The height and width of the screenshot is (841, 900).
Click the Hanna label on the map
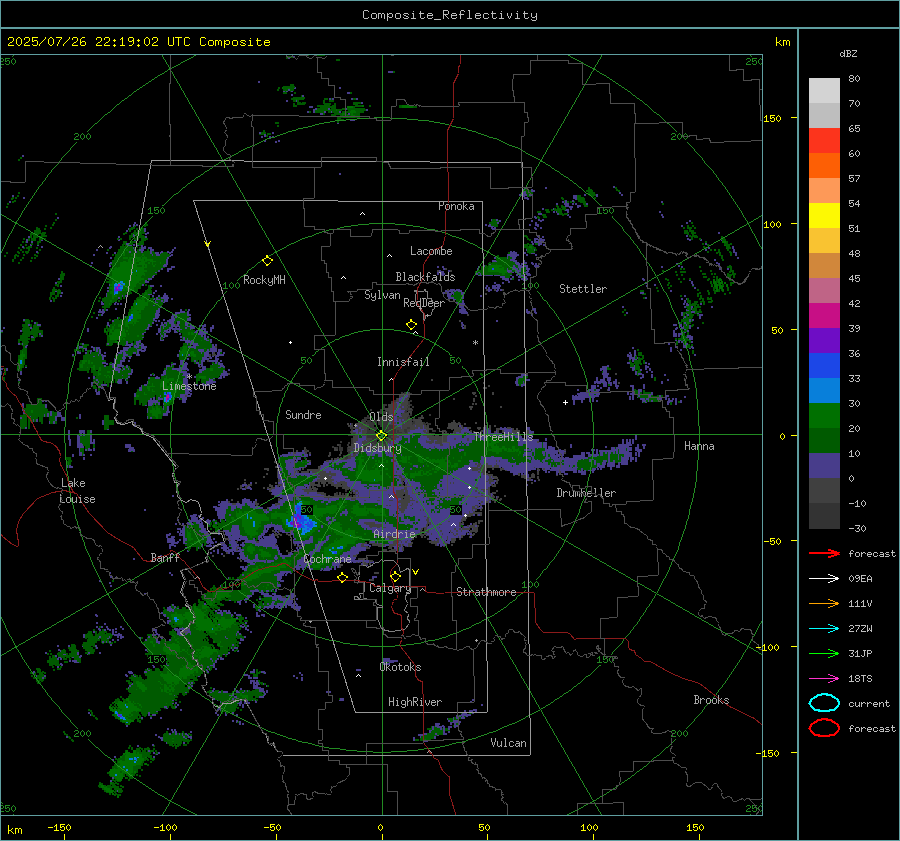pyautogui.click(x=699, y=446)
